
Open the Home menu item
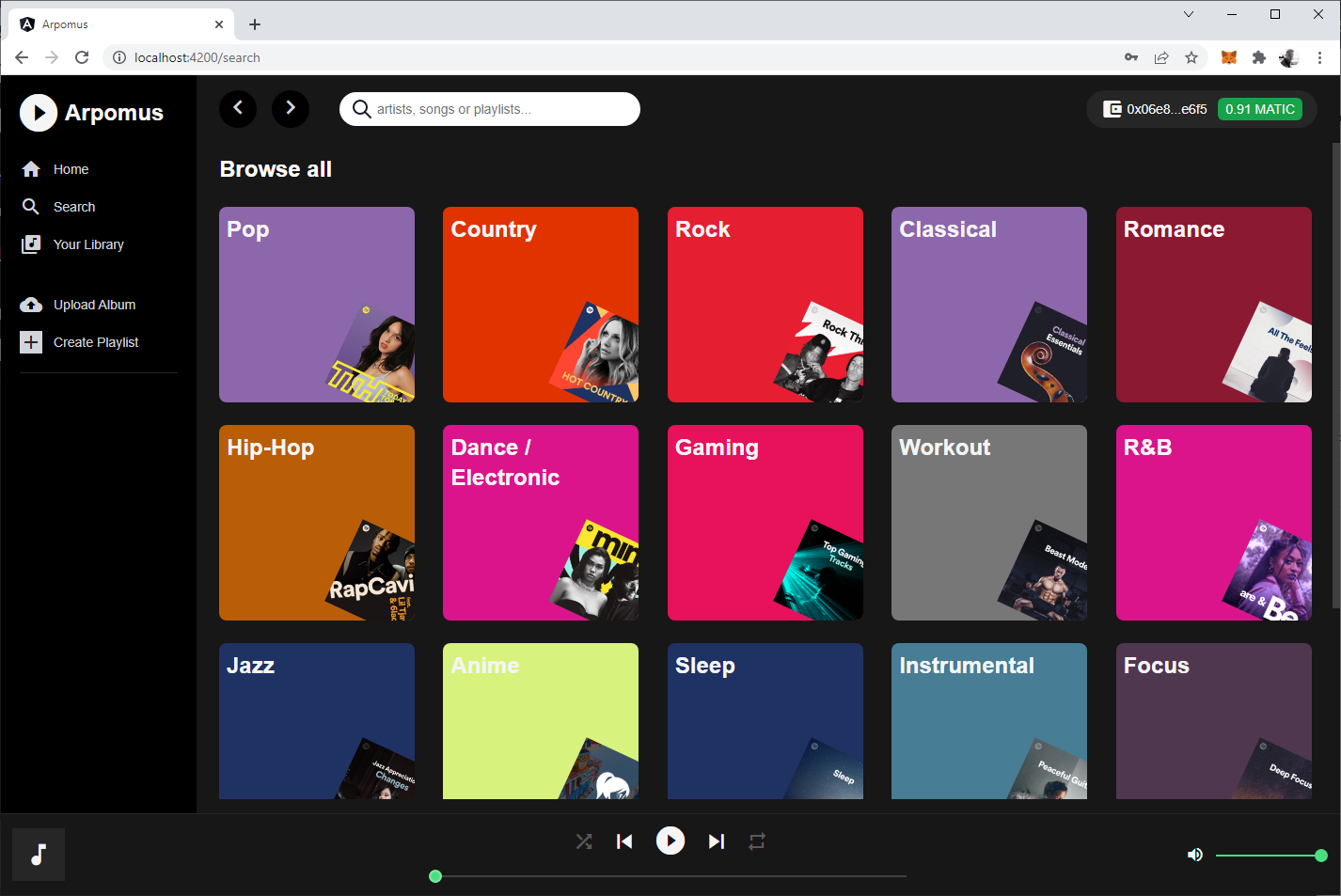(x=71, y=169)
